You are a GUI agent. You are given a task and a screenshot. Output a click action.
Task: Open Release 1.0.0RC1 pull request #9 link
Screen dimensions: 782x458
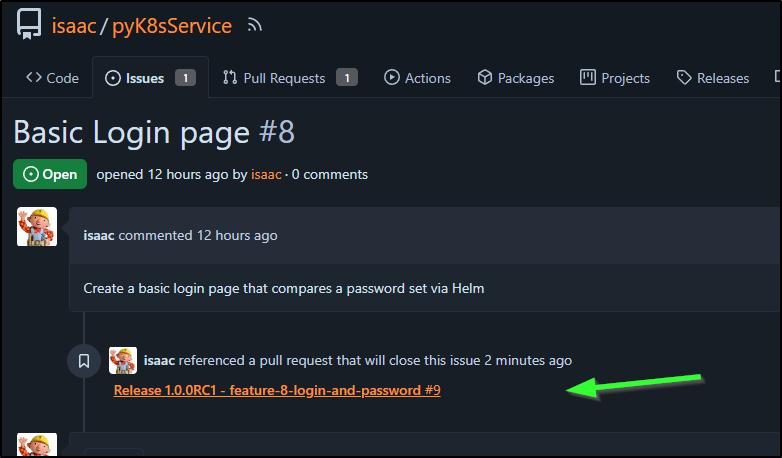(277, 390)
